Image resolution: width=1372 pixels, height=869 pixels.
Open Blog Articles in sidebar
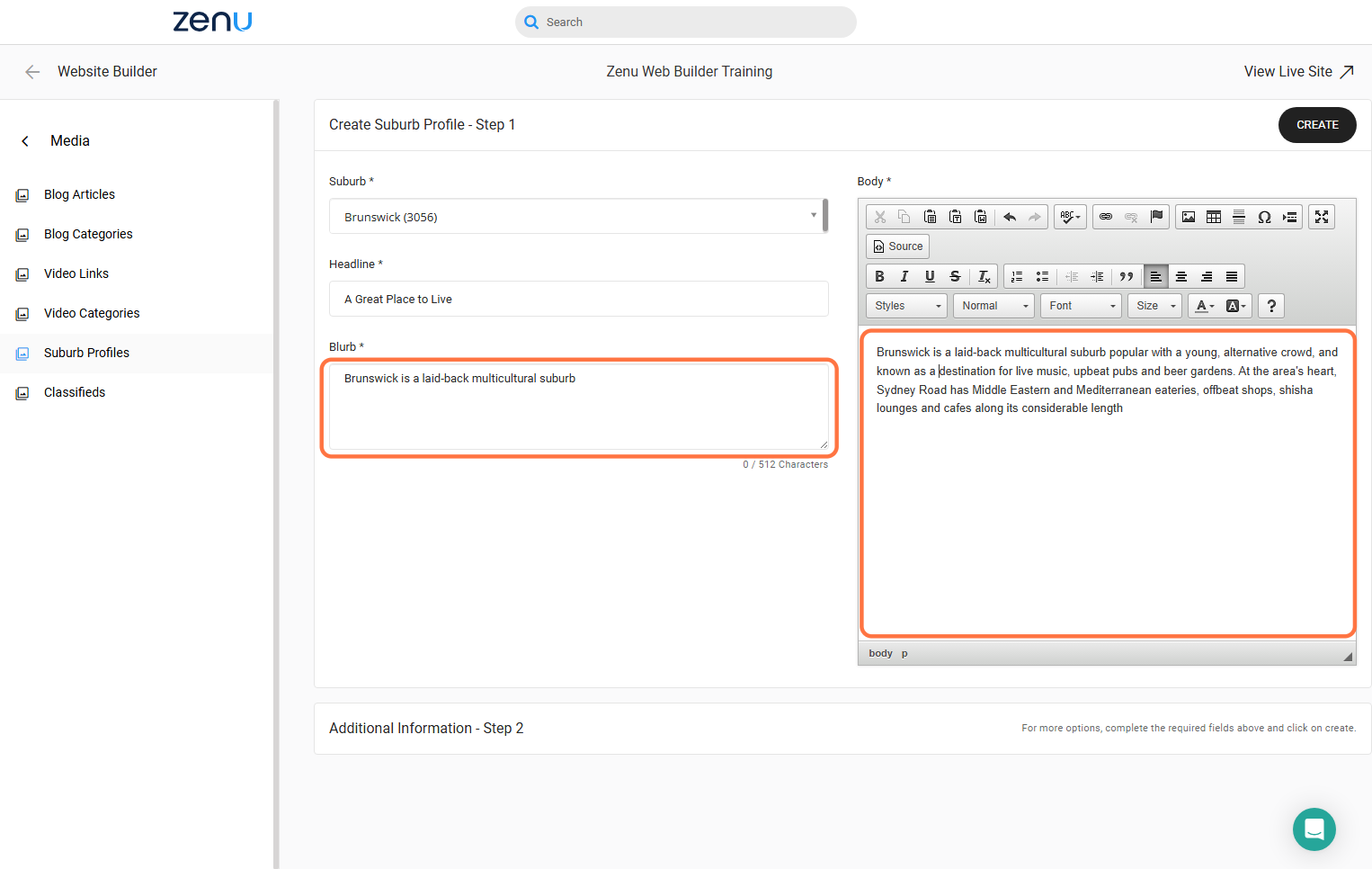pyautogui.click(x=79, y=194)
